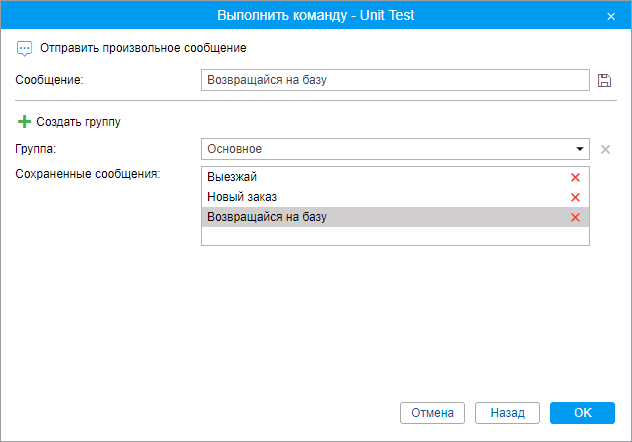Select saved message "Выезжай"

click(380, 177)
